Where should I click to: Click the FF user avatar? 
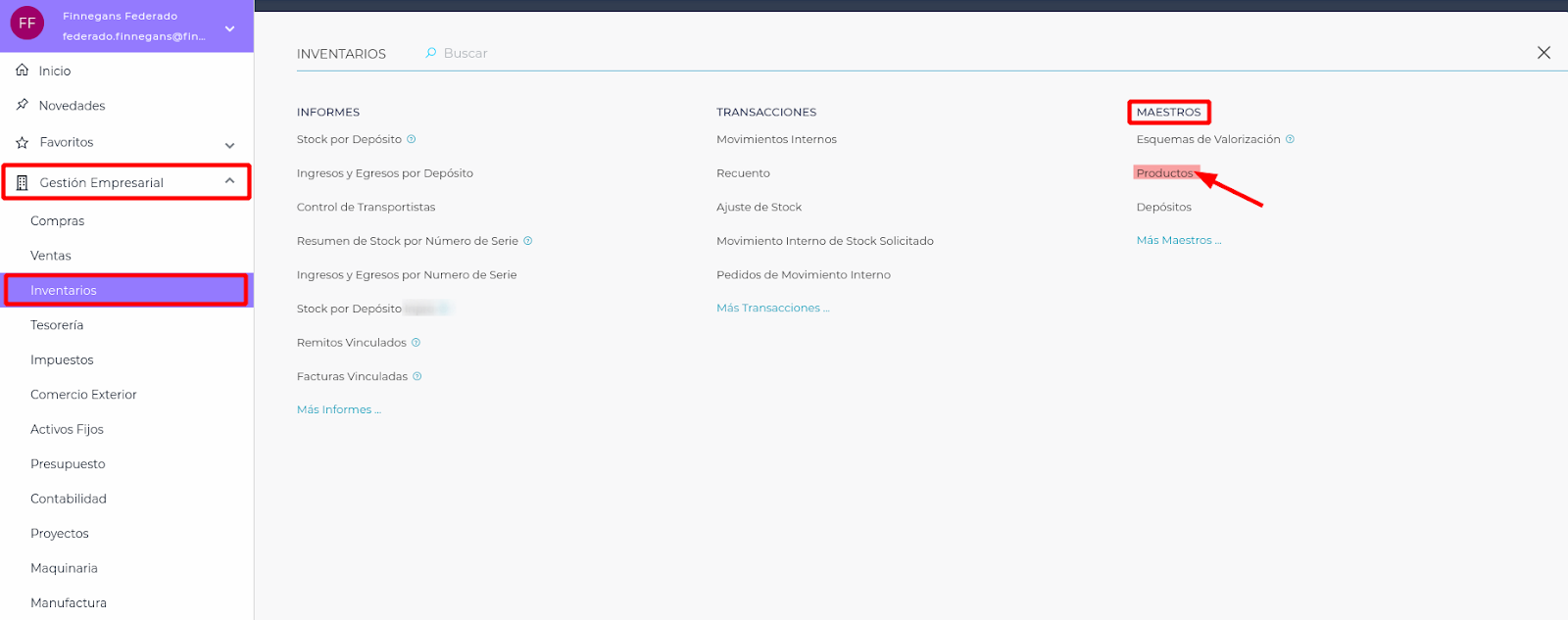click(27, 24)
